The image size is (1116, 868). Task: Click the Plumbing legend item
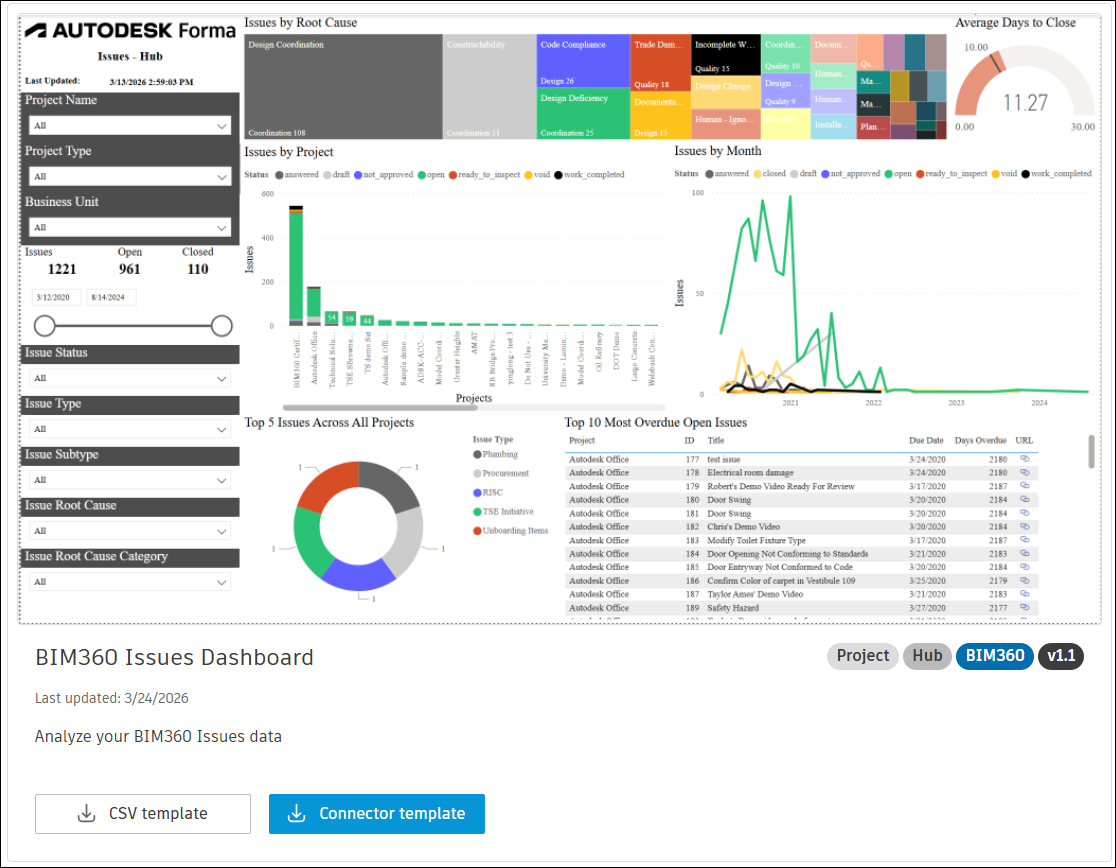[495, 455]
